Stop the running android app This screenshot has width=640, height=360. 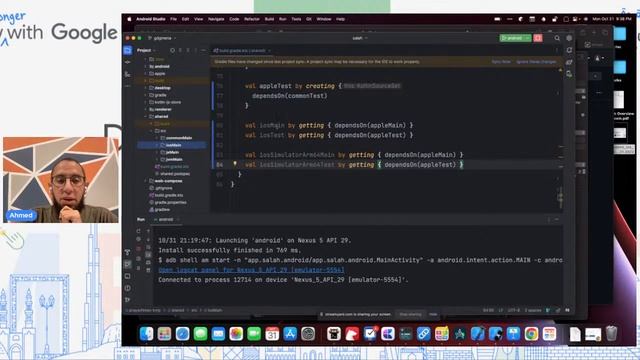tap(538, 38)
